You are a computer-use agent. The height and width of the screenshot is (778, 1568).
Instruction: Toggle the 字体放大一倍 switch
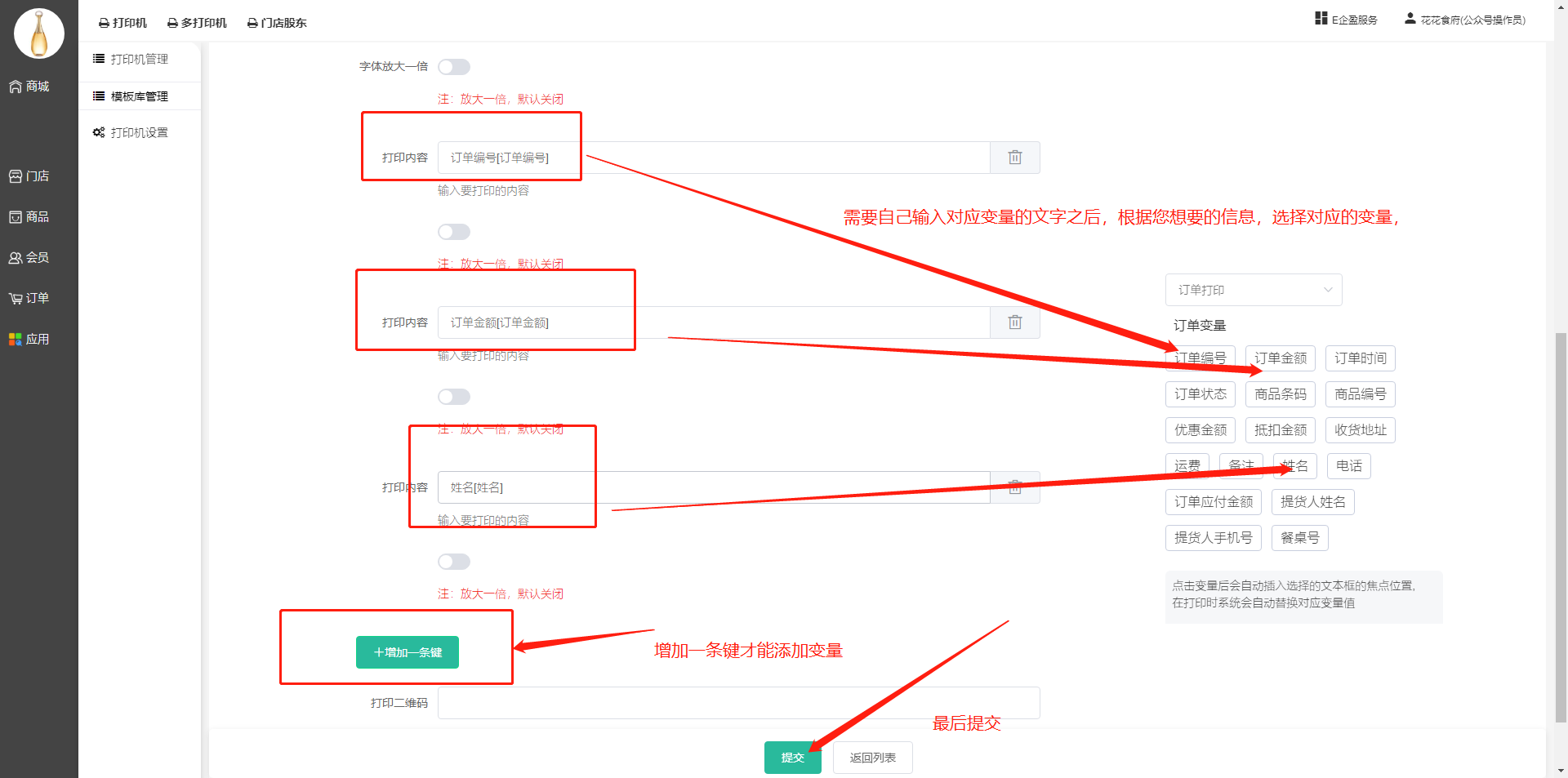454,67
